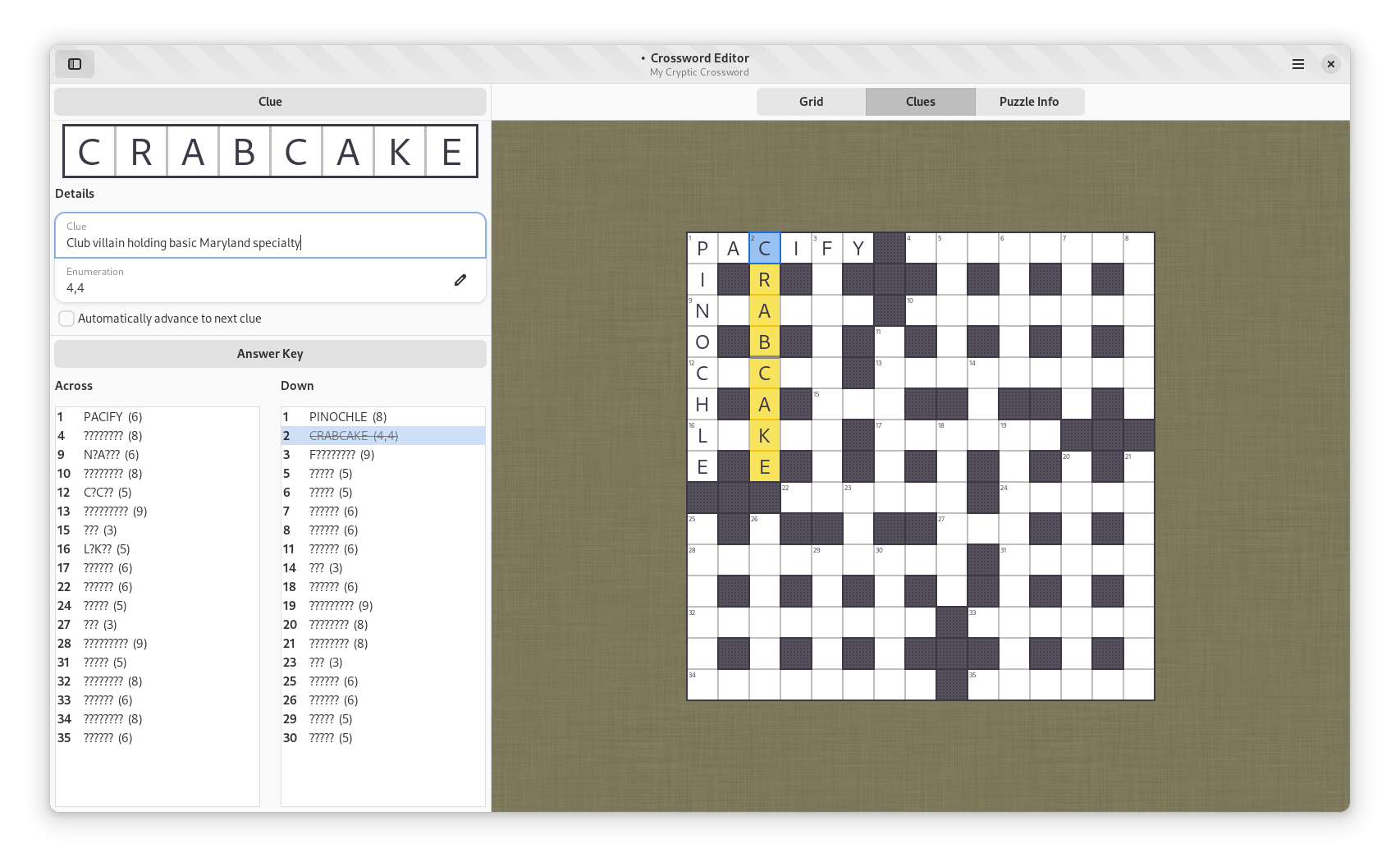Open the hamburger main menu
The height and width of the screenshot is (867, 1400).
[1298, 64]
